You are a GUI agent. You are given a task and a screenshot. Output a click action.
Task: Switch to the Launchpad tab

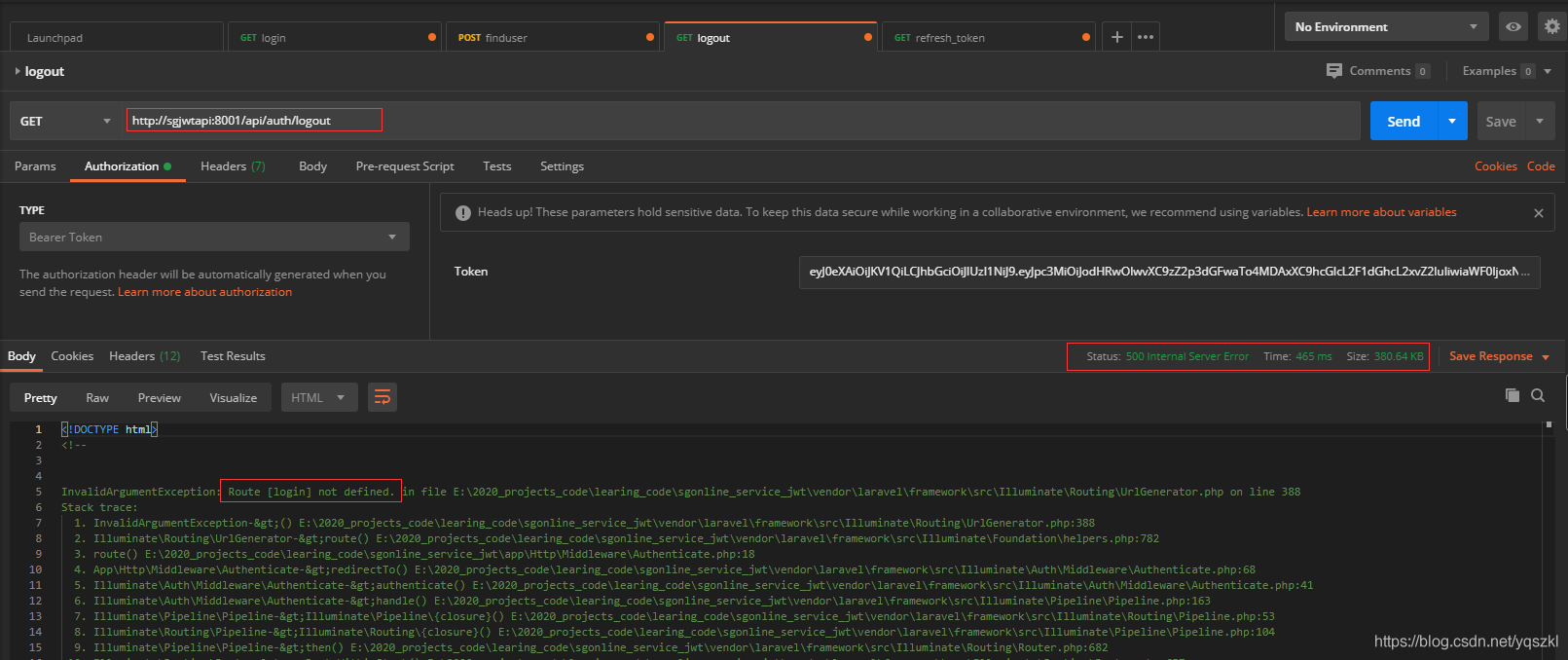click(x=117, y=37)
